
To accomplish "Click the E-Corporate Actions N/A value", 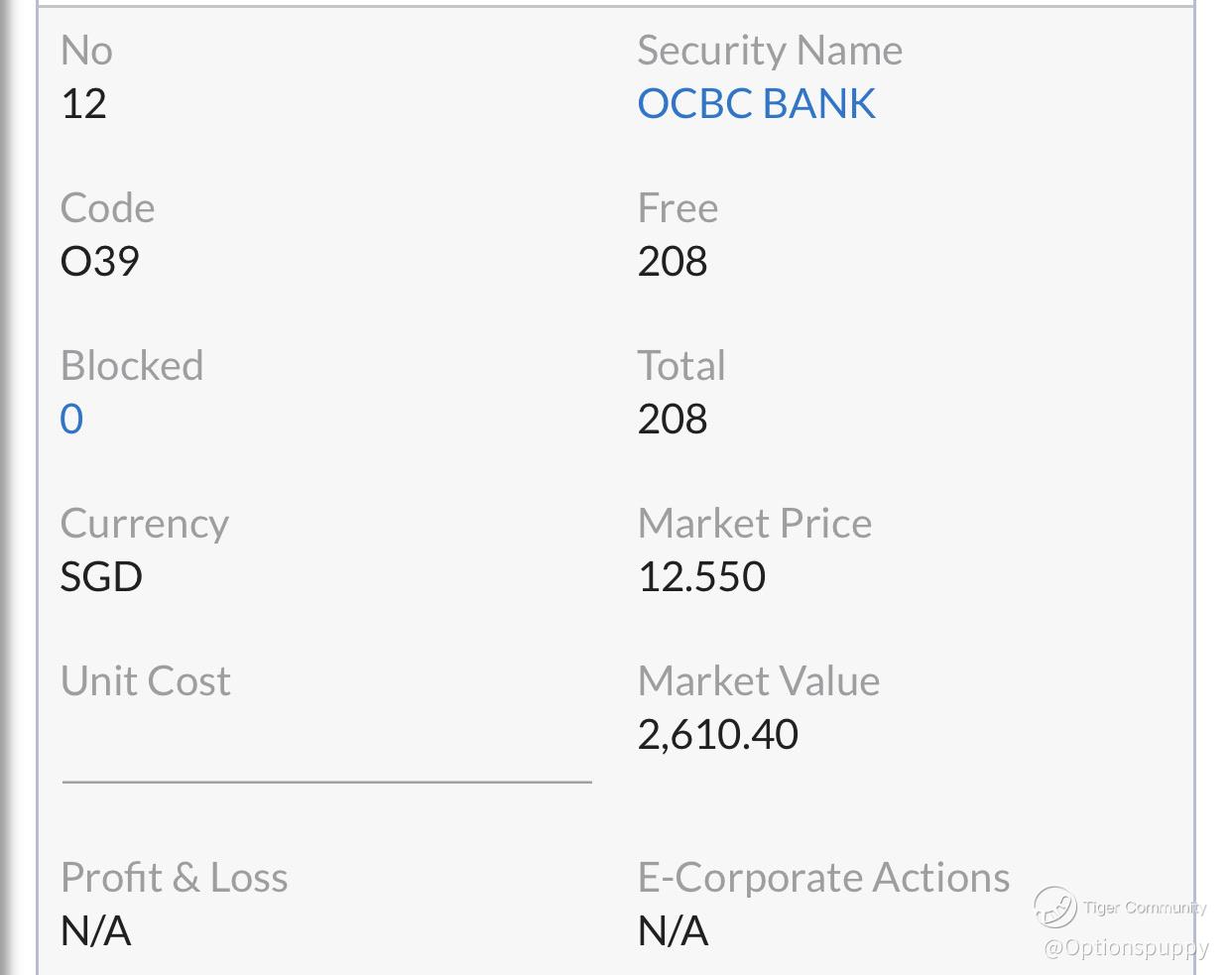I will [x=673, y=931].
